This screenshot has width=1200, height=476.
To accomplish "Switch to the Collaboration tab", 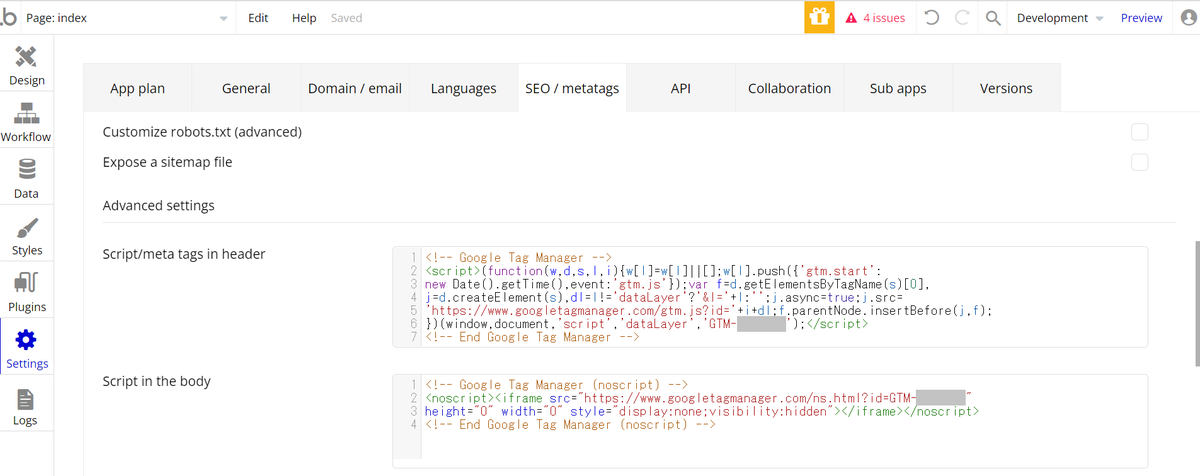I will pos(790,88).
